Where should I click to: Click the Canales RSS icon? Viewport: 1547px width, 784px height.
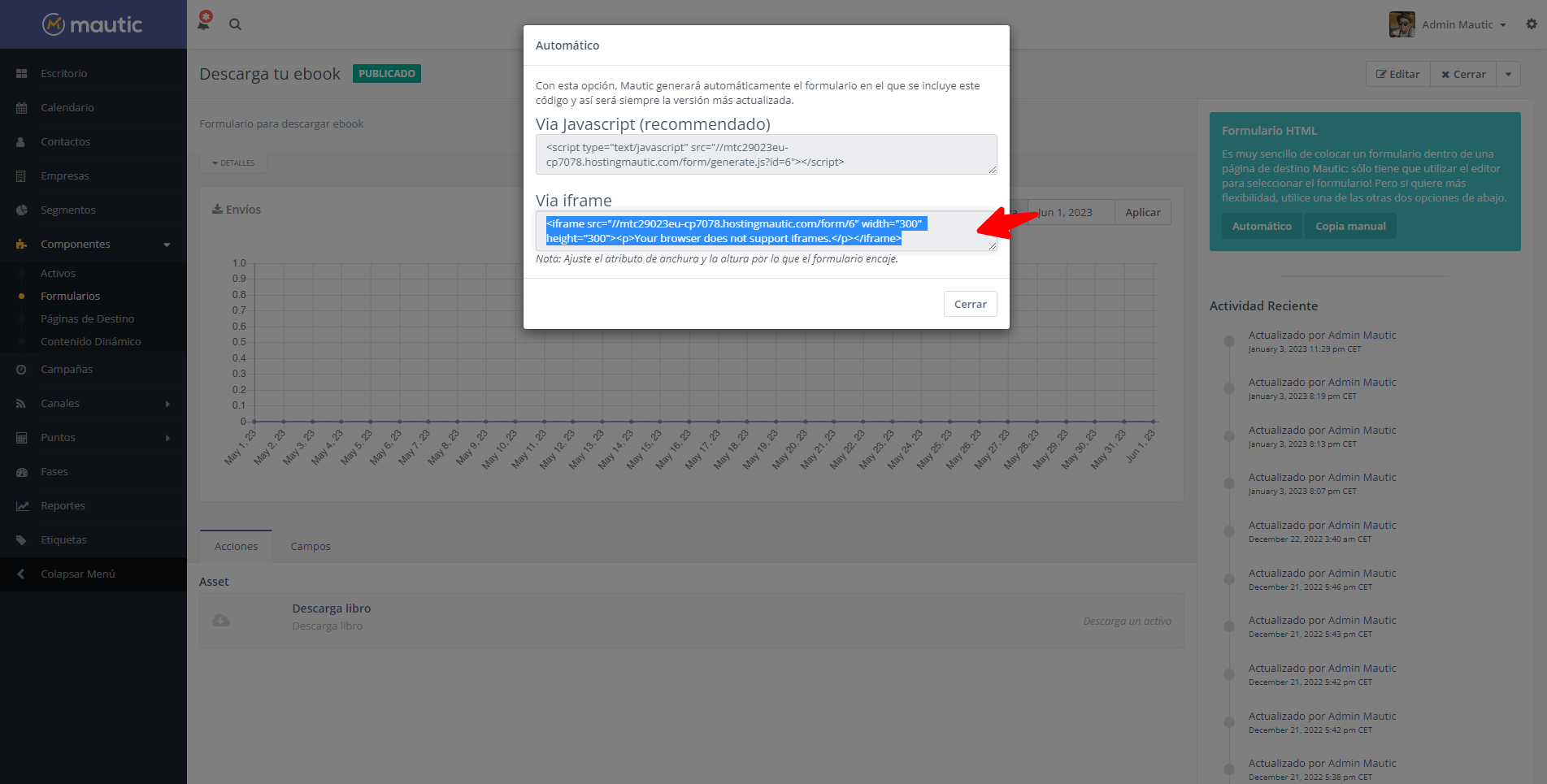tap(21, 404)
